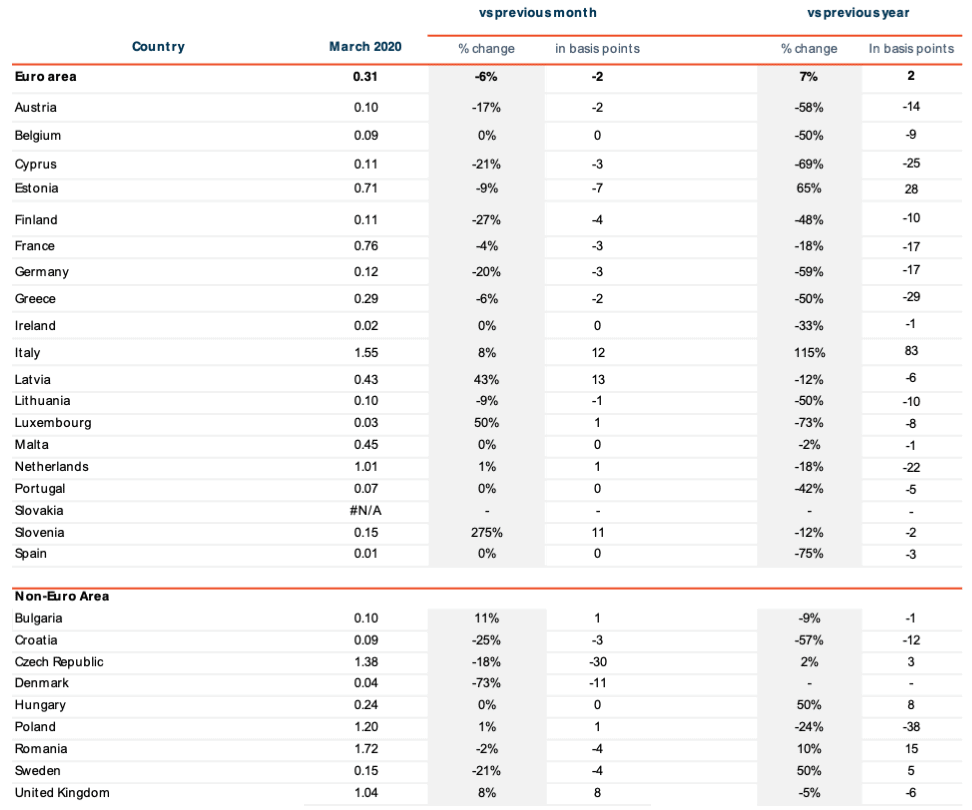Click the vs previous year header
This screenshot has height=810, width=972.
858,13
